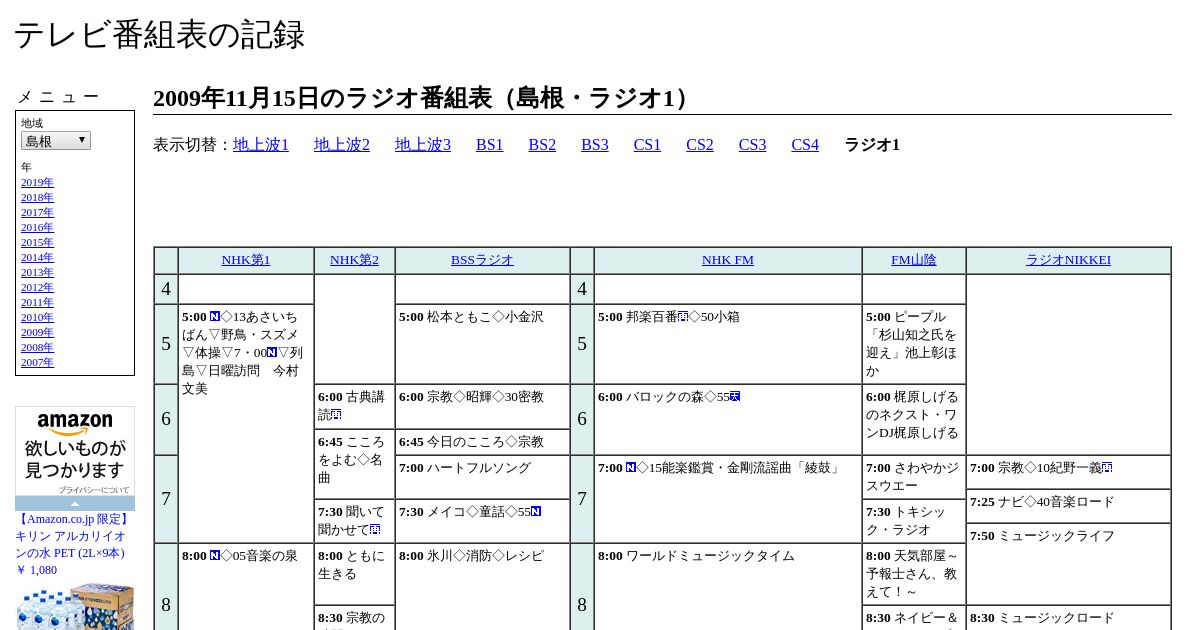The image size is (1200, 630).
Task: Click the N icon in 7:00 能楽鑑賞 entry
Action: click(631, 468)
